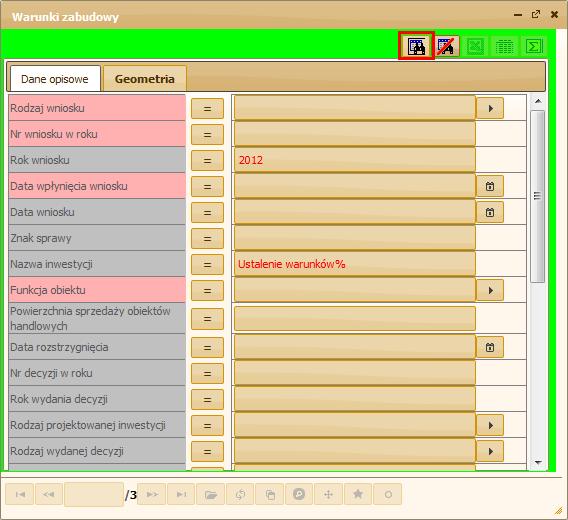The height and width of the screenshot is (520, 568).
Task: Click the Data wpłynięcia wniosku label
Action: pyautogui.click(x=69, y=186)
